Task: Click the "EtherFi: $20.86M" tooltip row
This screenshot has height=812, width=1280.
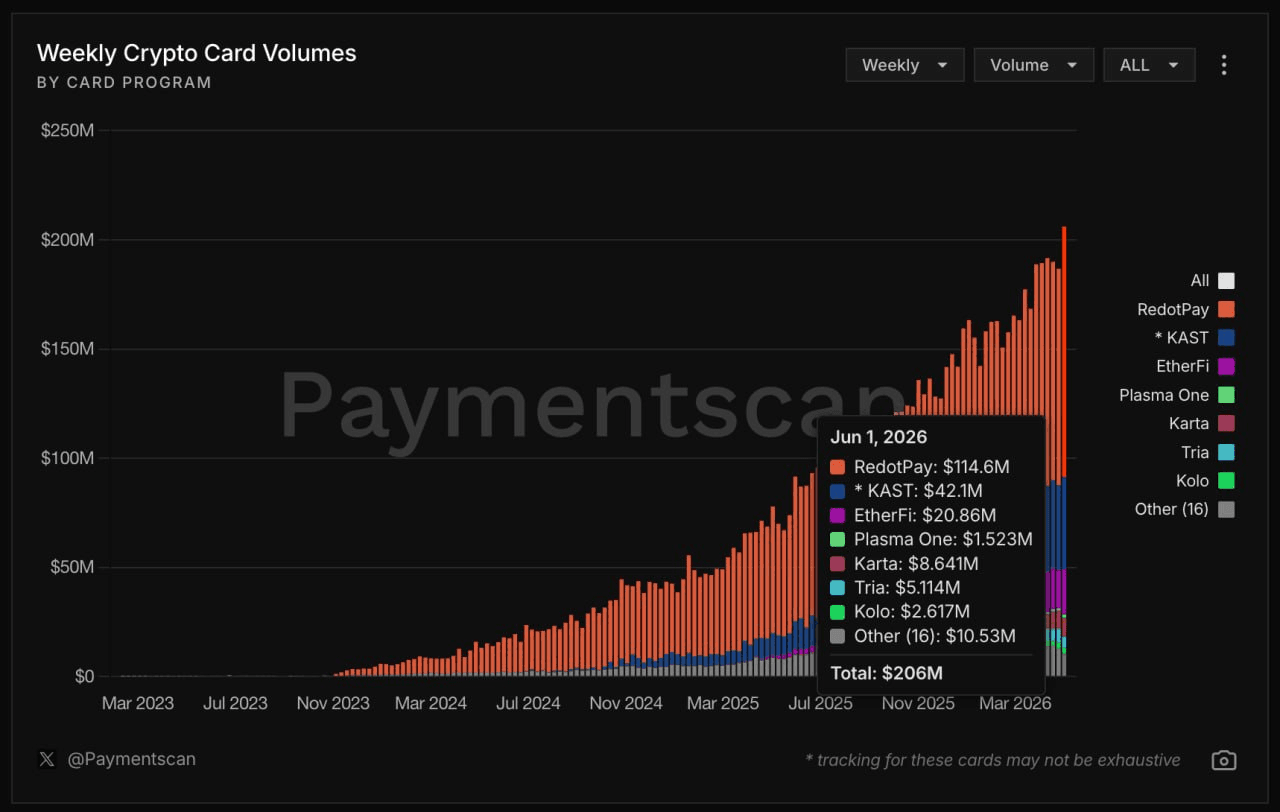Action: click(913, 515)
